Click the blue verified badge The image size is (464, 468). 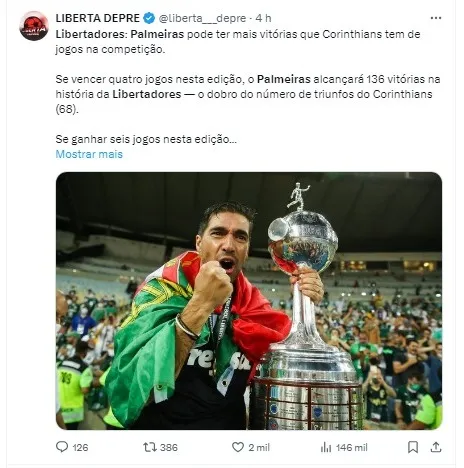[149, 18]
